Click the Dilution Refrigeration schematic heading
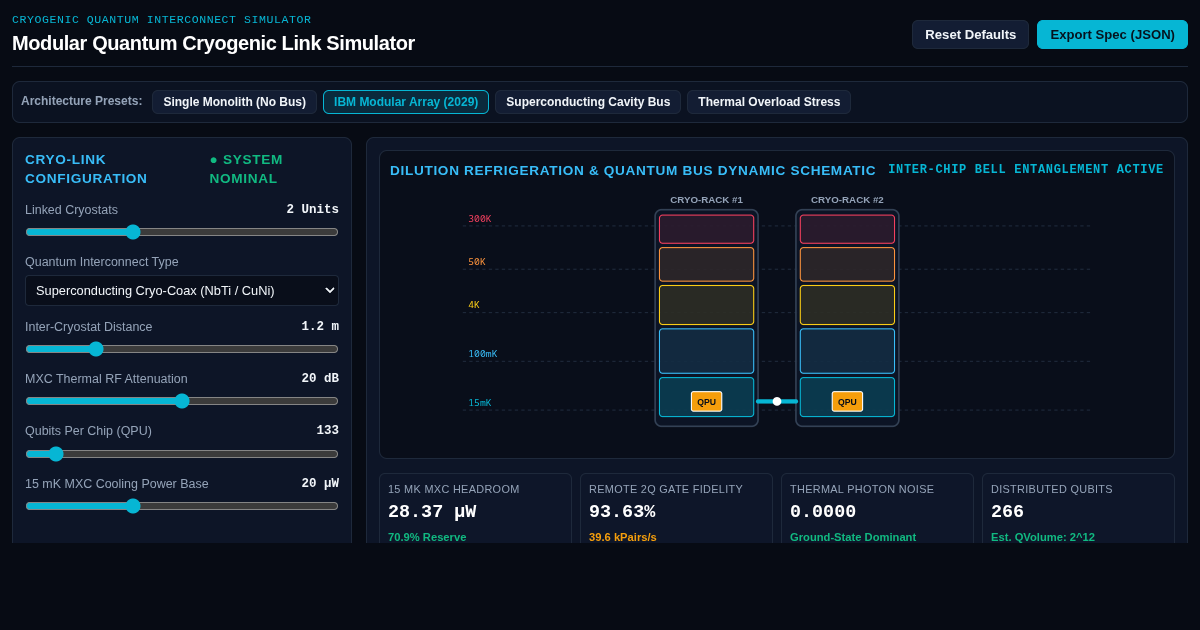Viewport: 1200px width, 630px height. tap(633, 171)
